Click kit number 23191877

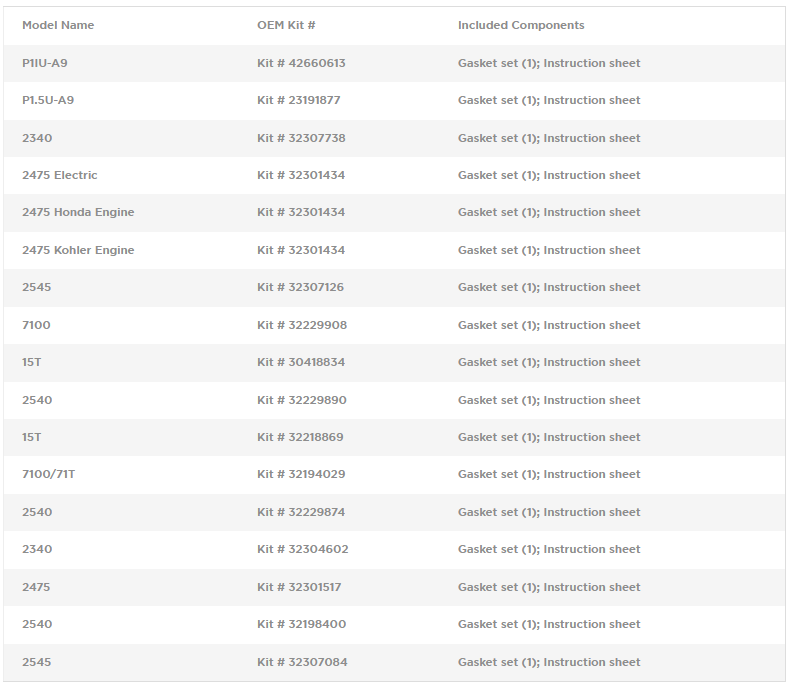[301, 100]
